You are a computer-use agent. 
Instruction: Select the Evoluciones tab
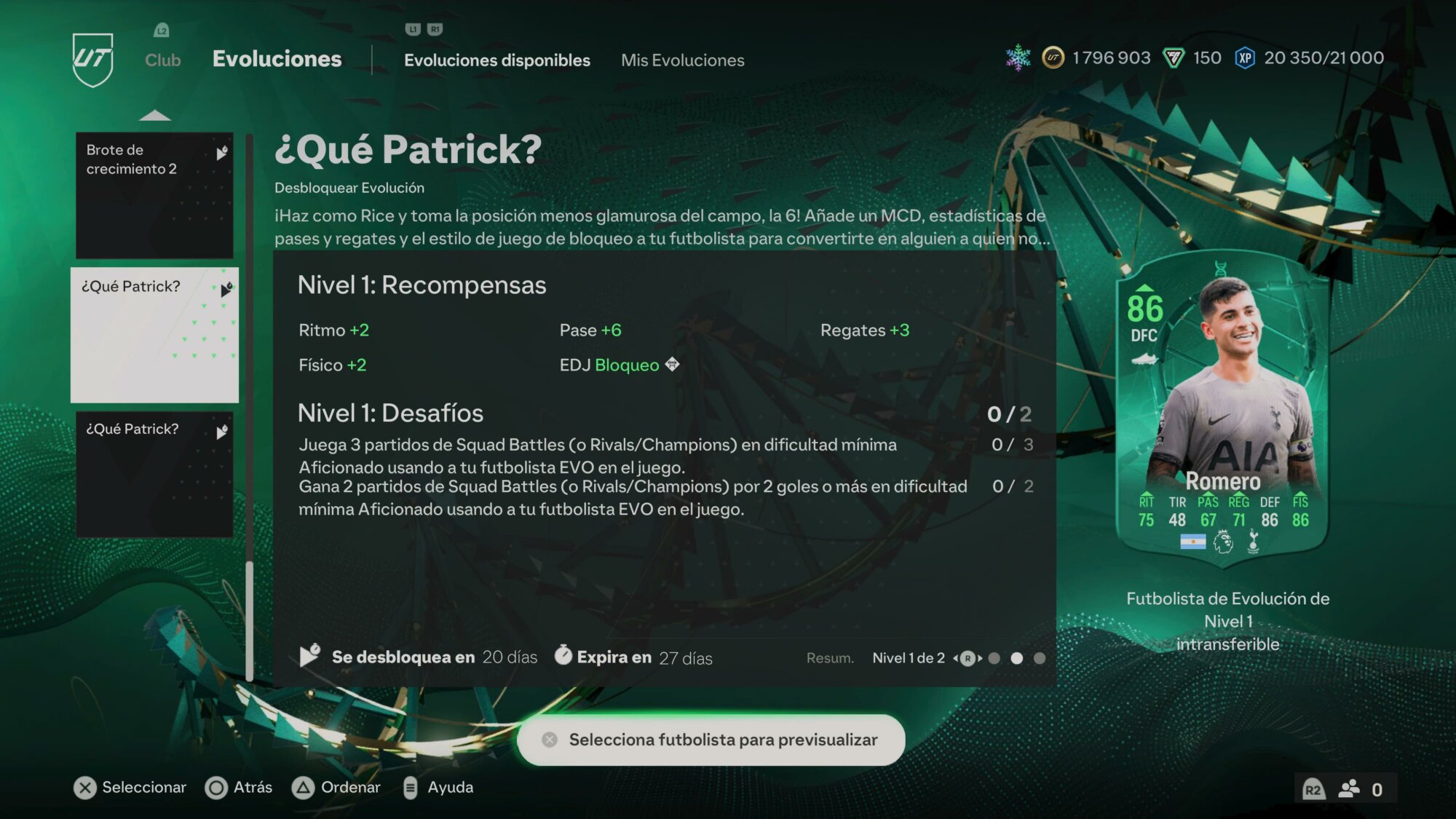(277, 59)
